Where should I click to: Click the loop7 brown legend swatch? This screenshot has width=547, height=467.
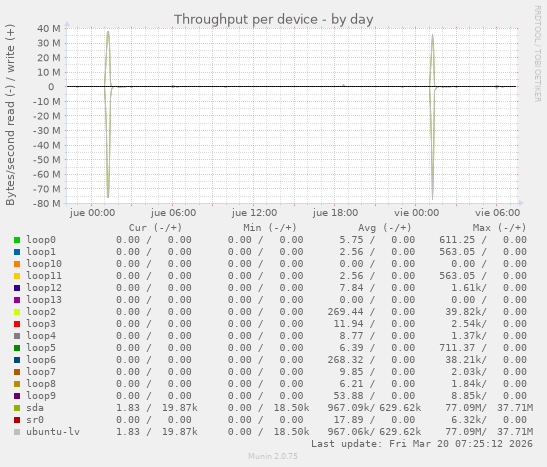[17, 372]
